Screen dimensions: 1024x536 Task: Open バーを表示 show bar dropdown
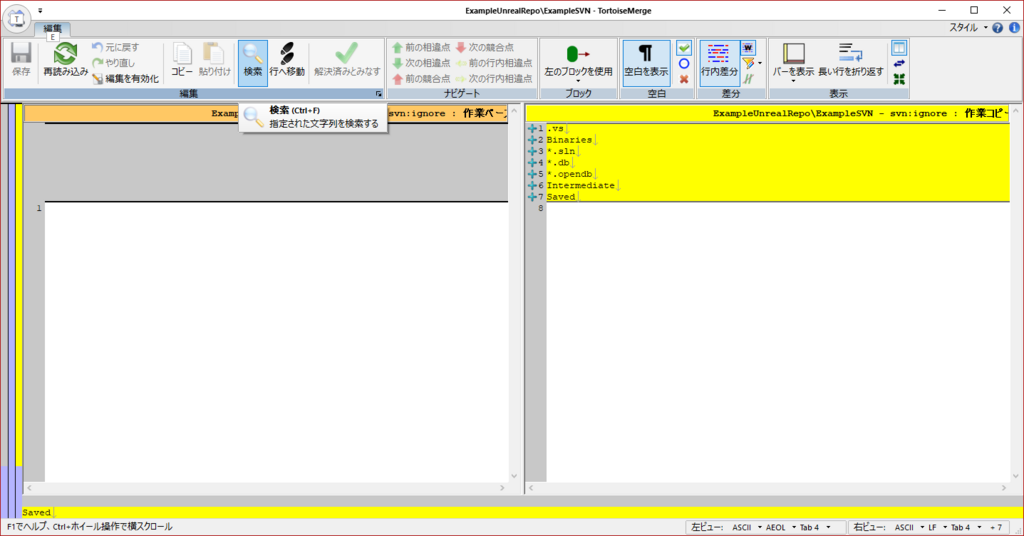click(x=793, y=63)
